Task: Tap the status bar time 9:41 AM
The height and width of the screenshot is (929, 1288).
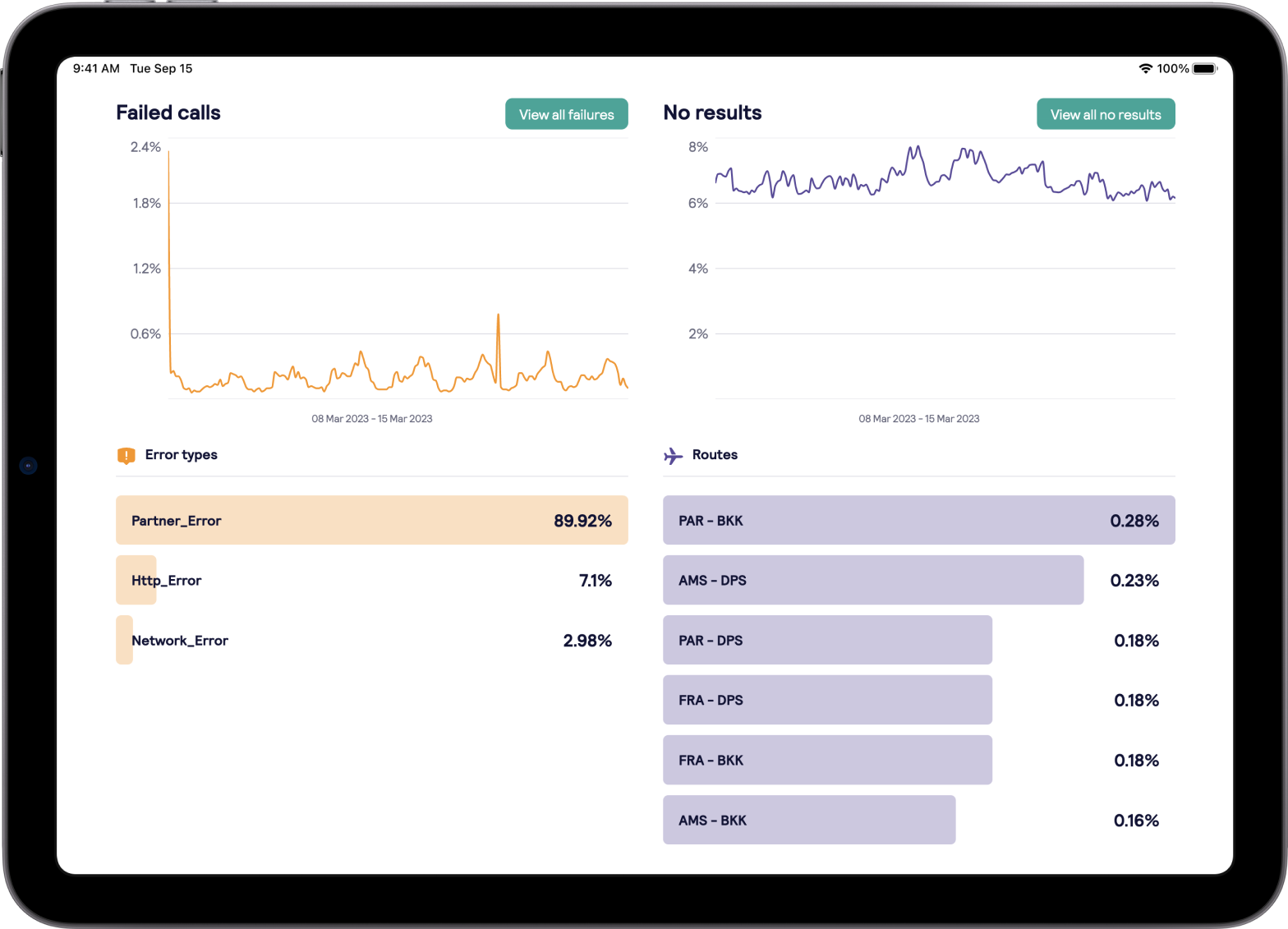Action: pyautogui.click(x=96, y=69)
